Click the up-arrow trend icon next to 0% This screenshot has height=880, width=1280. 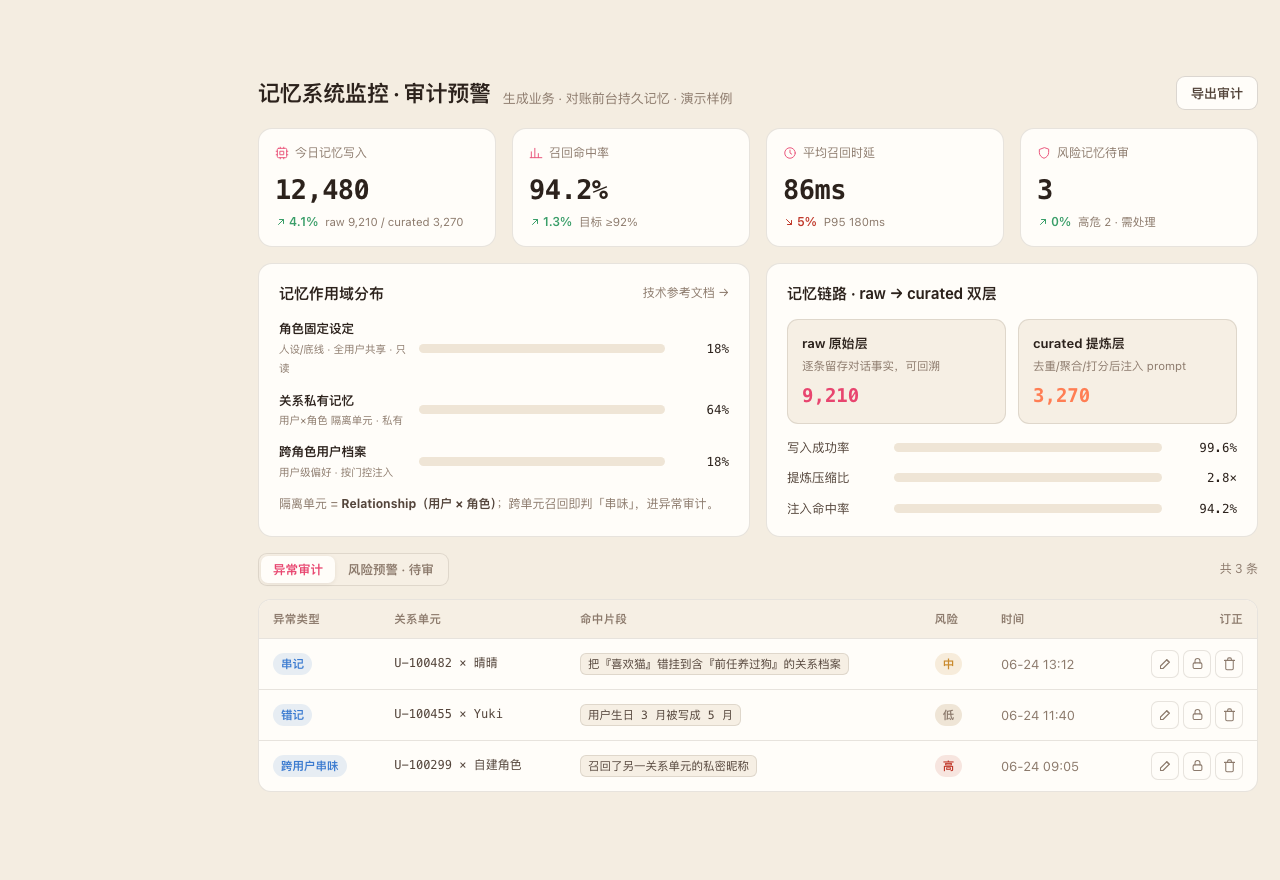click(1043, 222)
